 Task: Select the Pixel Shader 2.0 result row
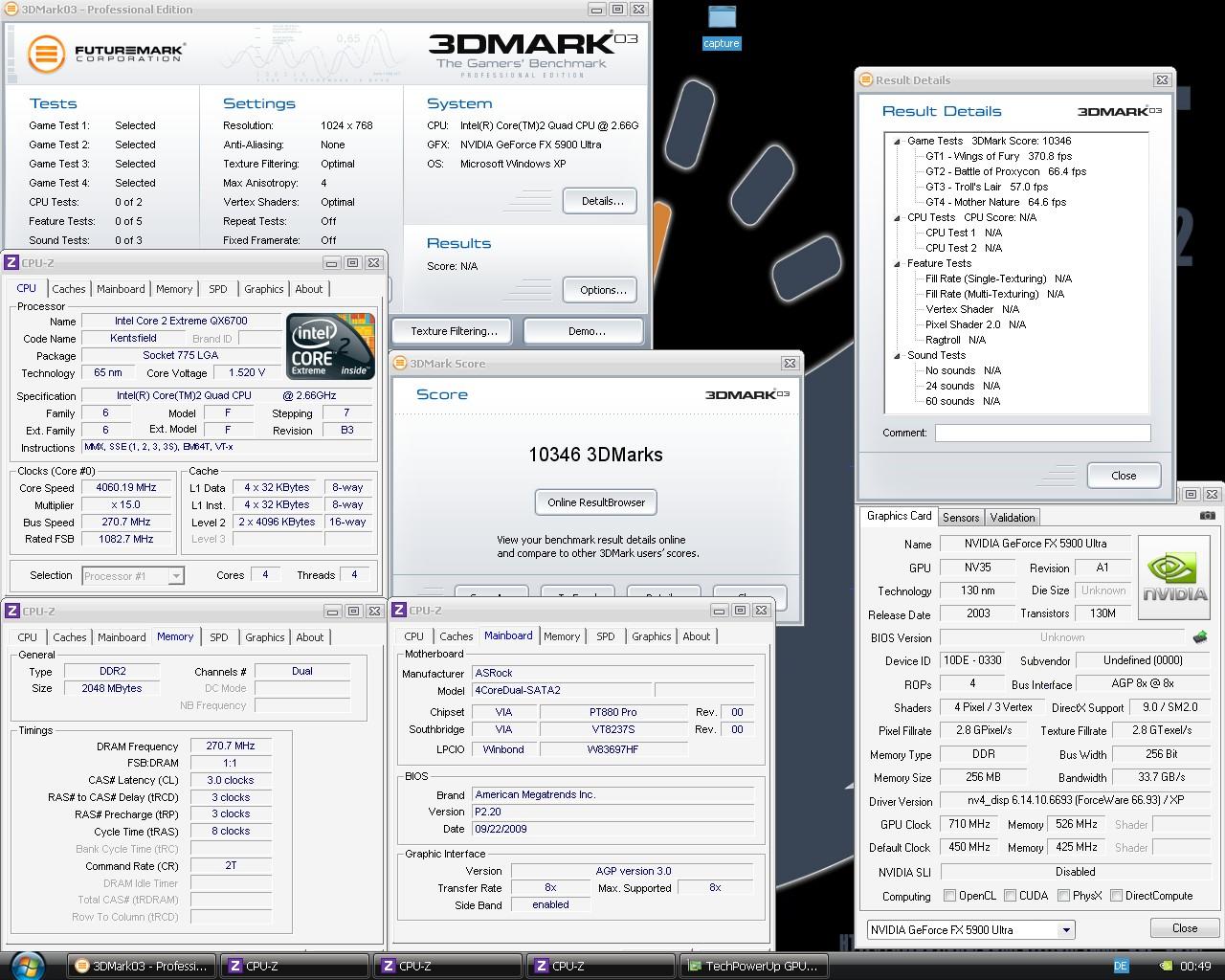(975, 324)
